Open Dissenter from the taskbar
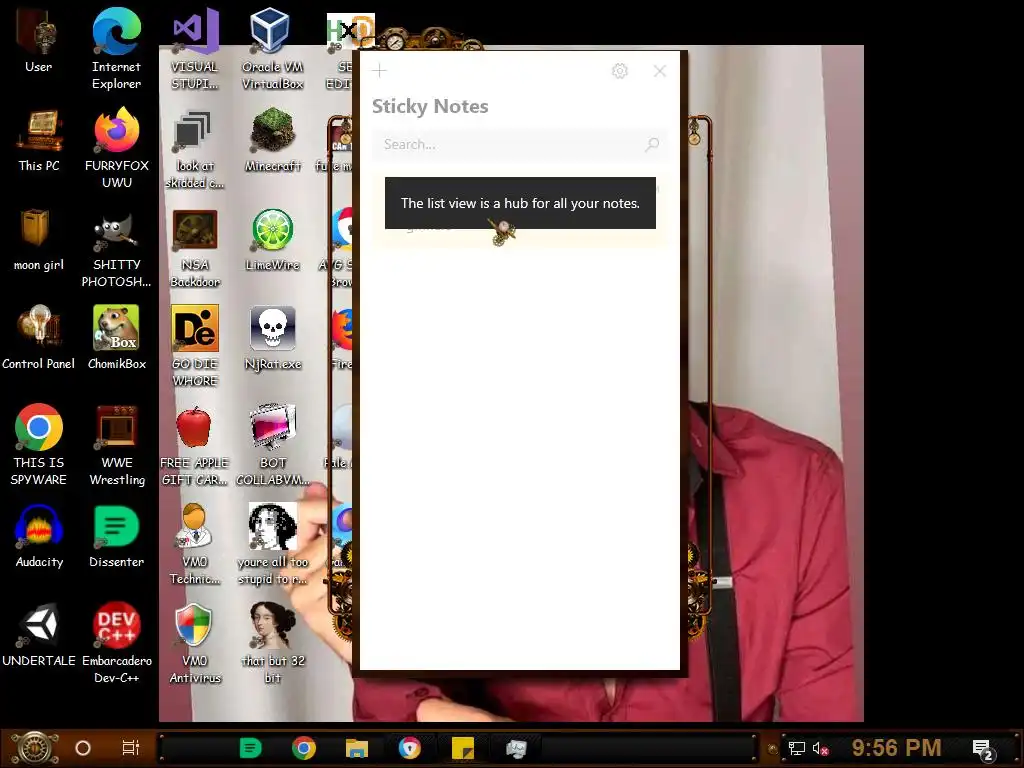The image size is (1024, 768). pyautogui.click(x=251, y=748)
